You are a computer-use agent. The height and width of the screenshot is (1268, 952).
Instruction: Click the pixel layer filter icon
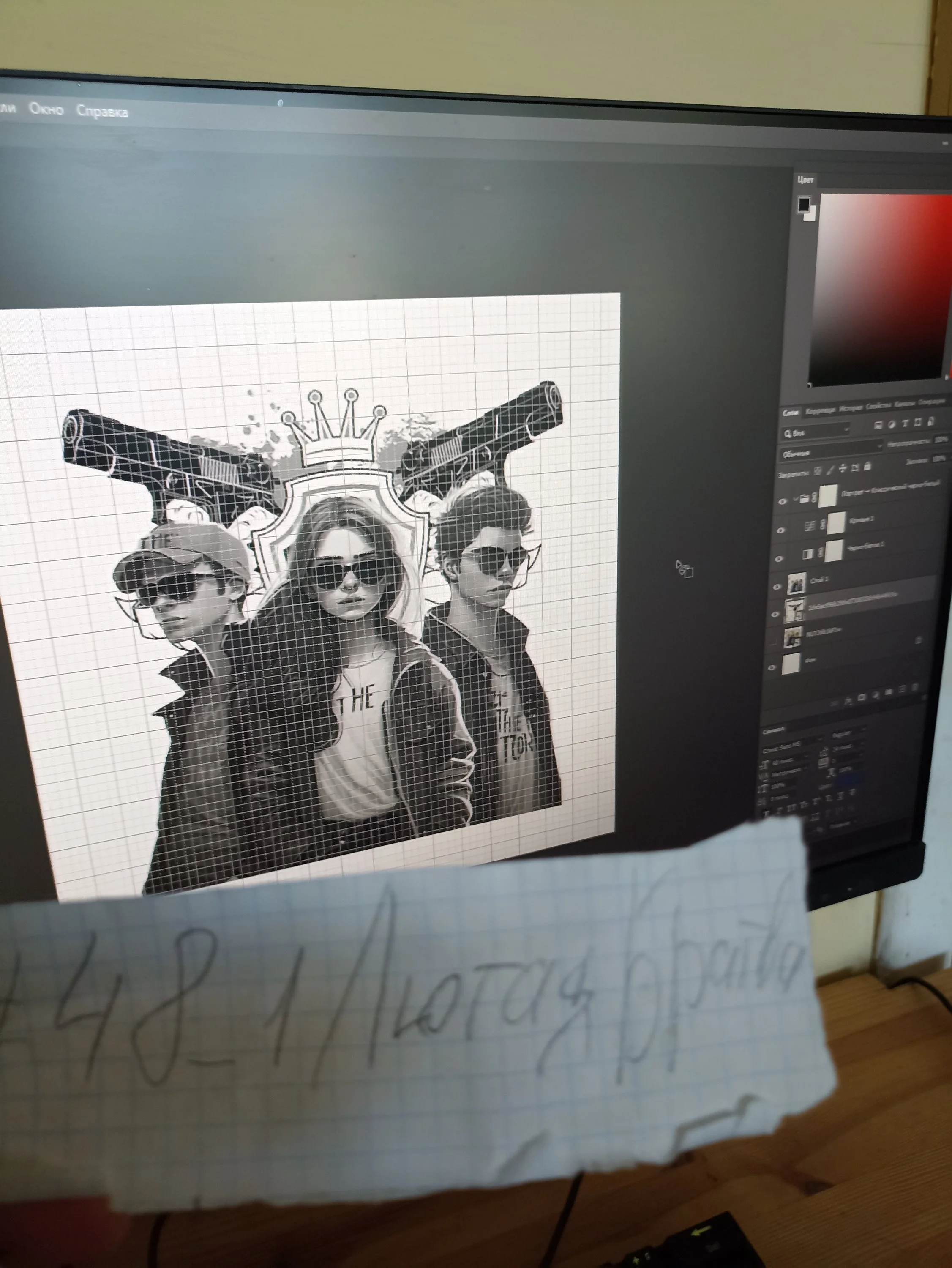point(878,425)
